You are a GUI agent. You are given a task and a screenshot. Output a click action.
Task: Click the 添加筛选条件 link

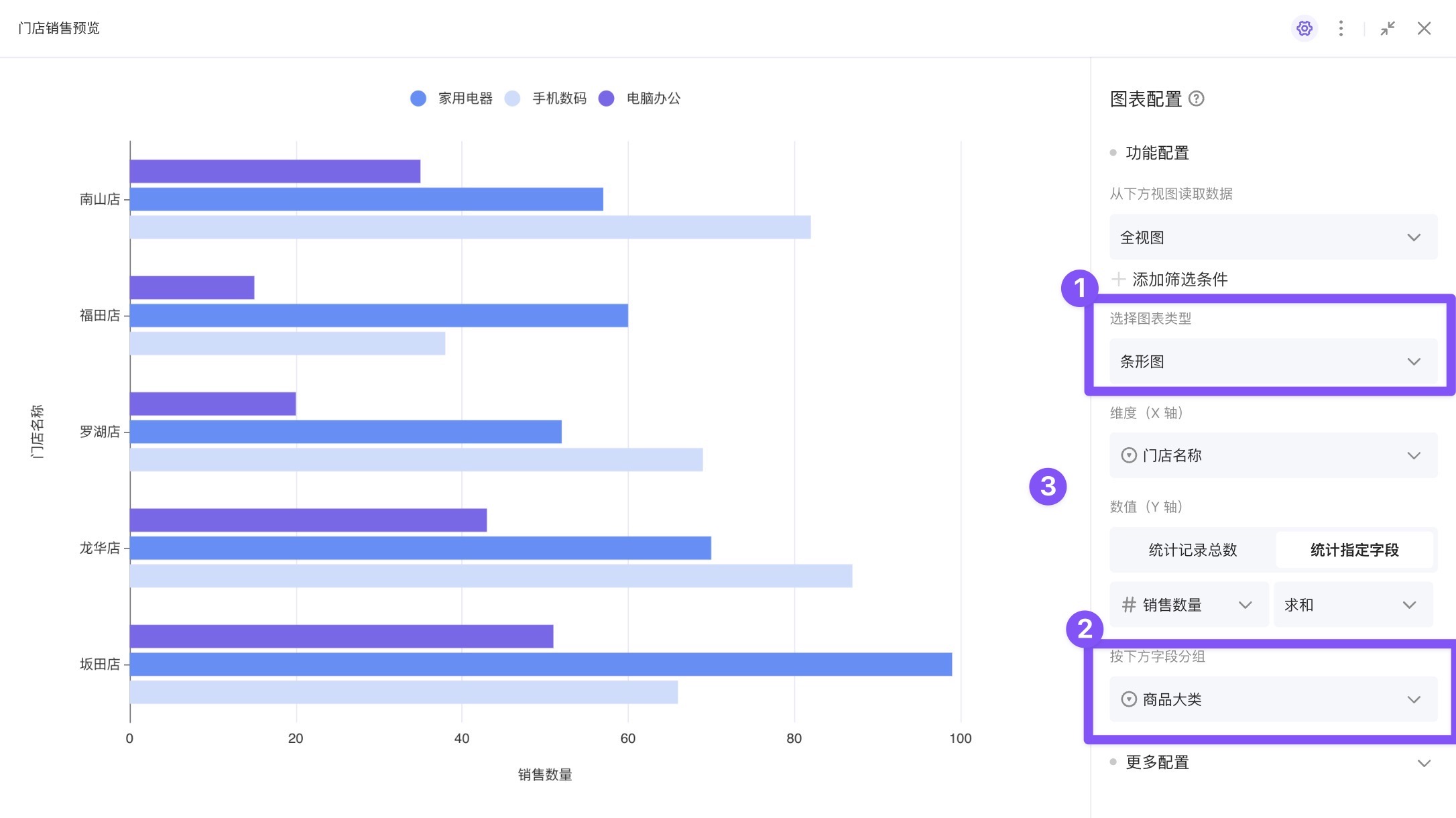coord(1180,279)
